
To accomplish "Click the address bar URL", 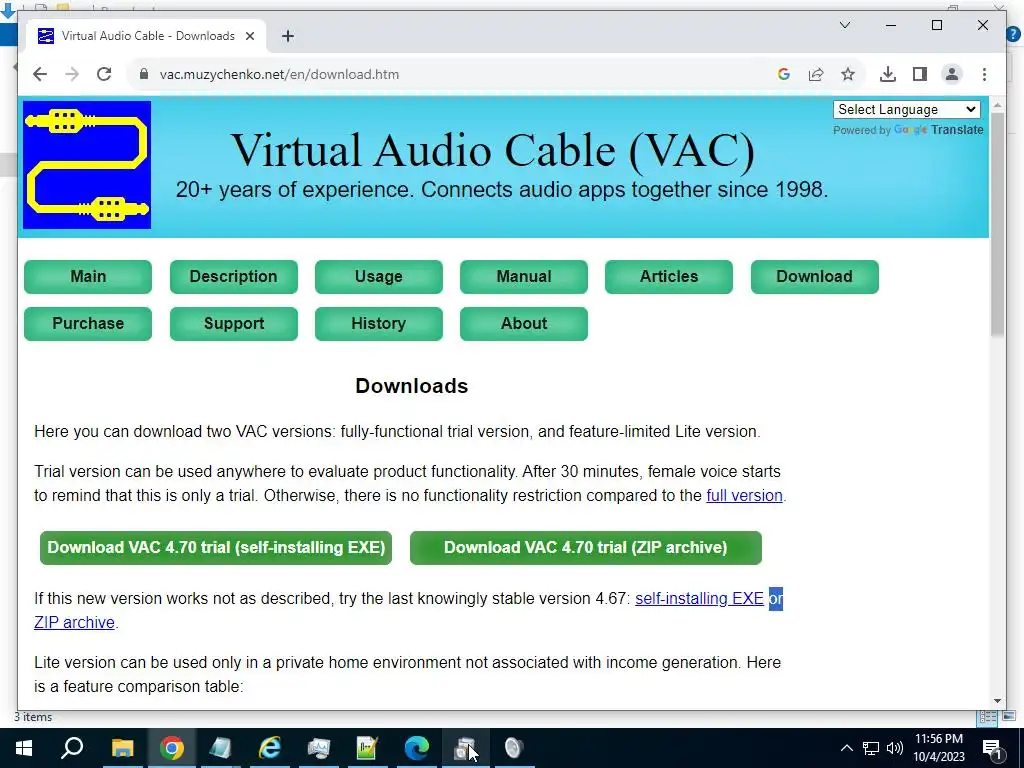I will click(x=280, y=74).
